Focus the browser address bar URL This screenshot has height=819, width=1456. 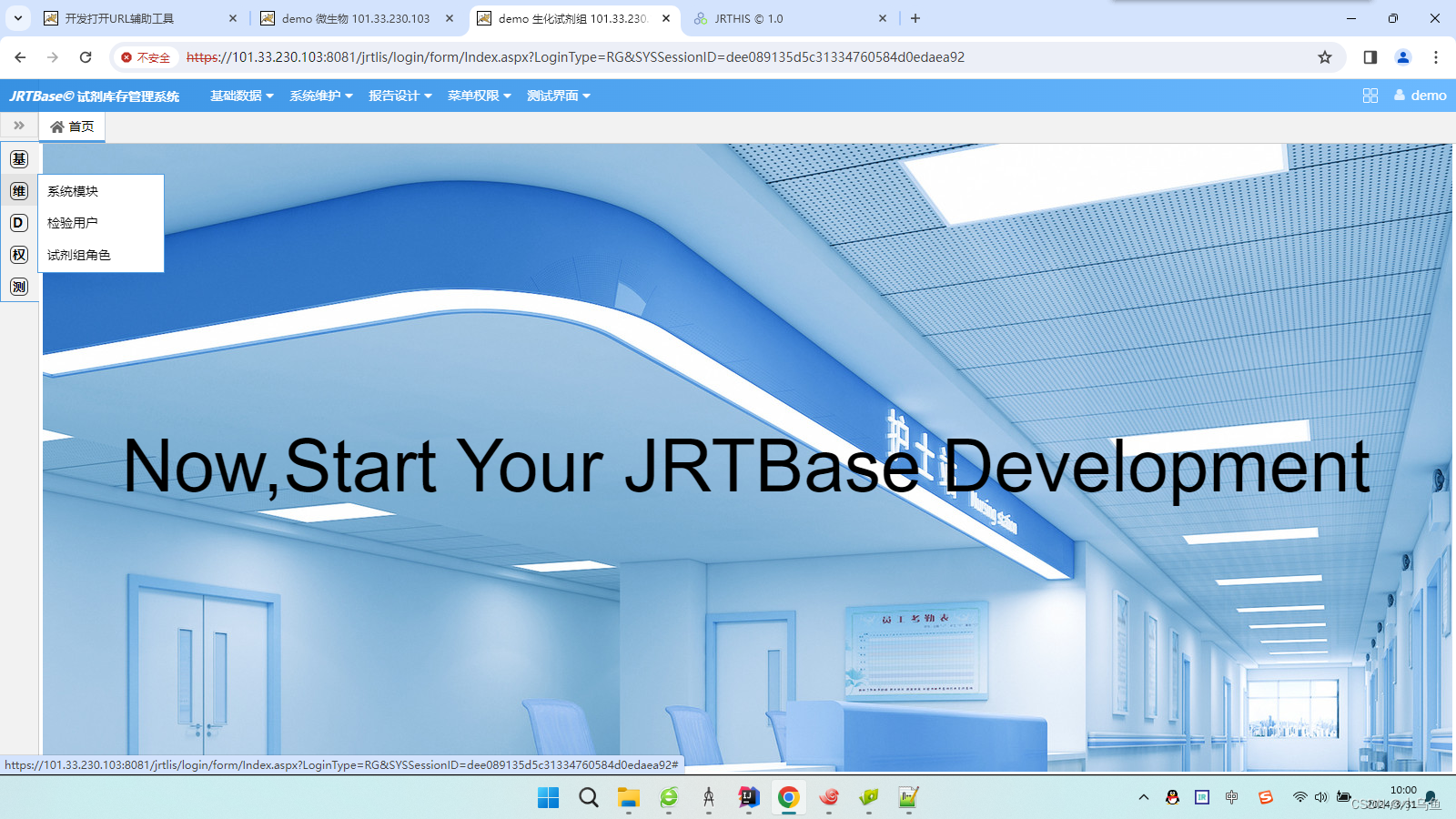pyautogui.click(x=575, y=57)
